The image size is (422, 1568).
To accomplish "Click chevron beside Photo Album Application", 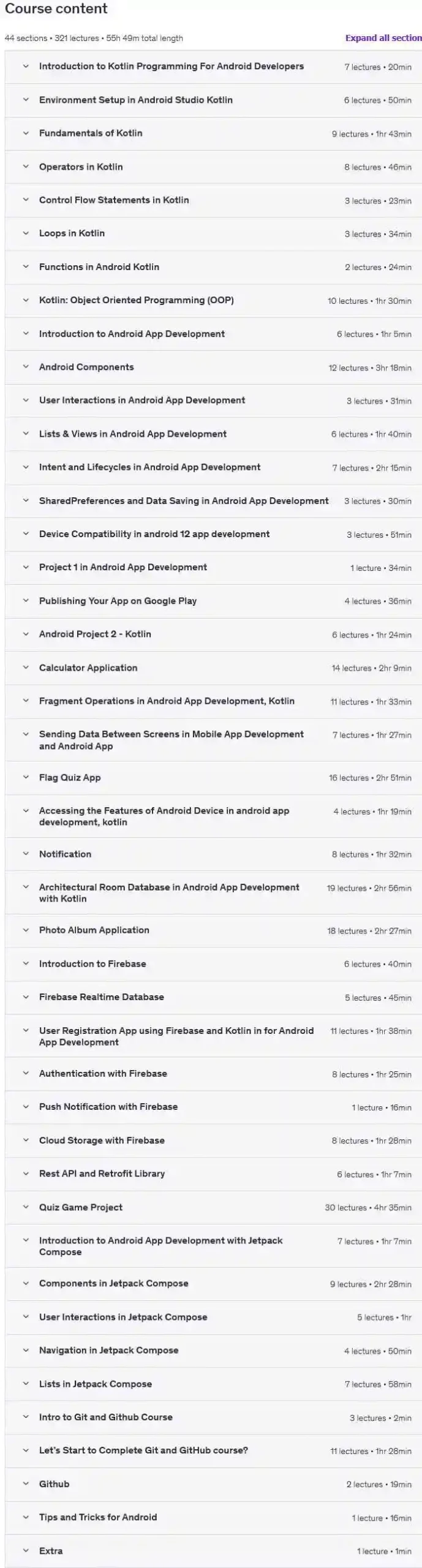I will pyautogui.click(x=26, y=930).
